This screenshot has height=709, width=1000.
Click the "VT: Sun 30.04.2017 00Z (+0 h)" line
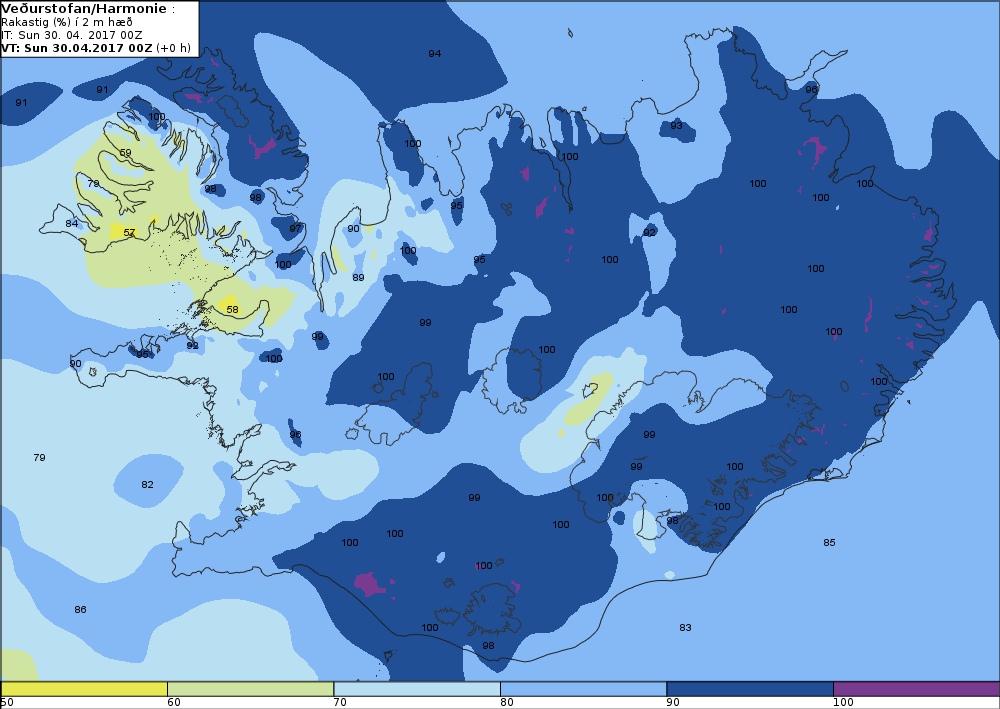point(96,48)
